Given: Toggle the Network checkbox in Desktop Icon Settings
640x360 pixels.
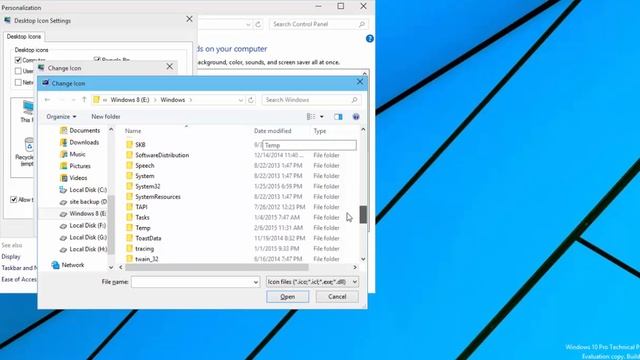Looking at the screenshot, I should pyautogui.click(x=18, y=82).
